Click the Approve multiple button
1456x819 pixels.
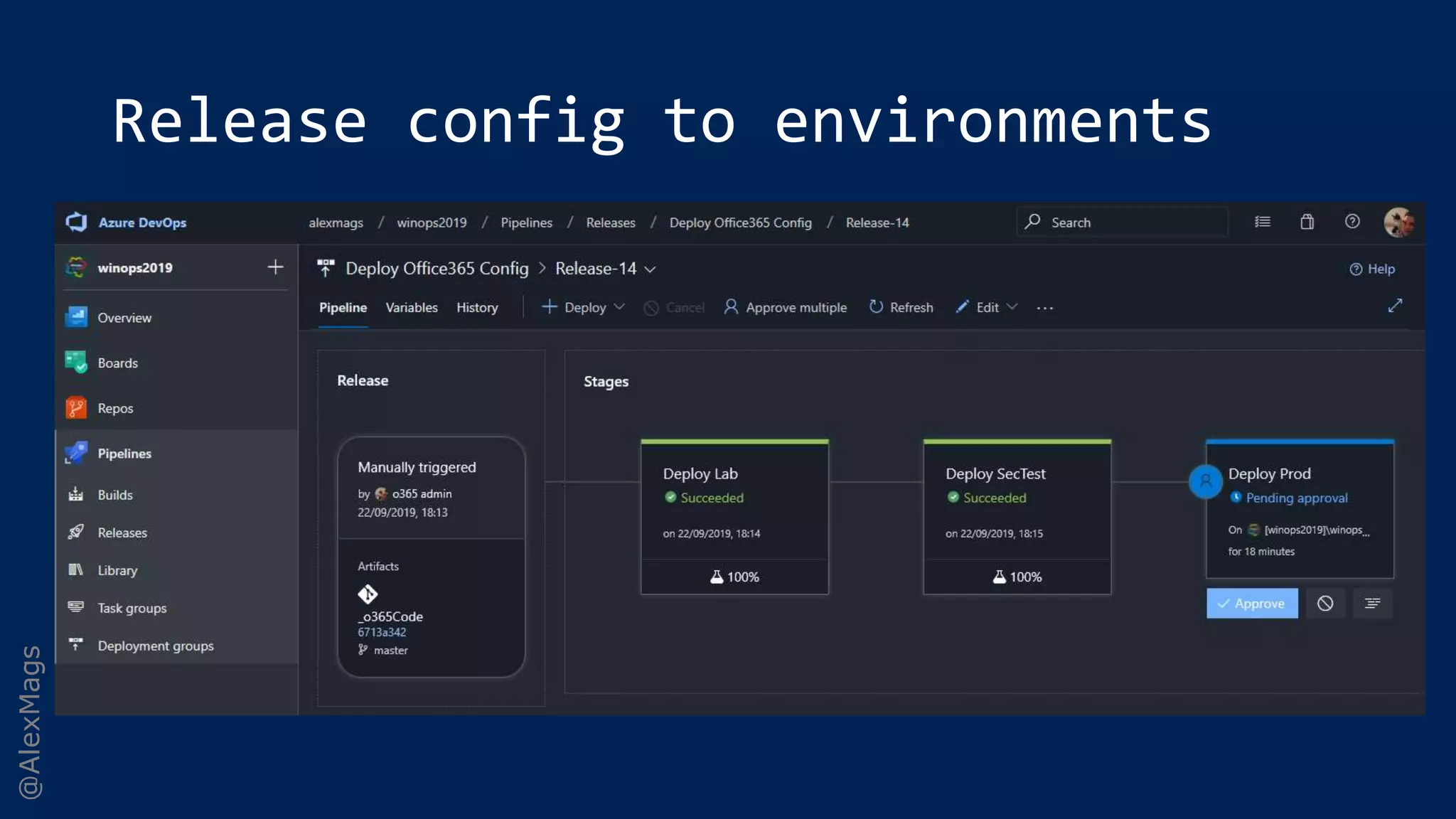[786, 307]
